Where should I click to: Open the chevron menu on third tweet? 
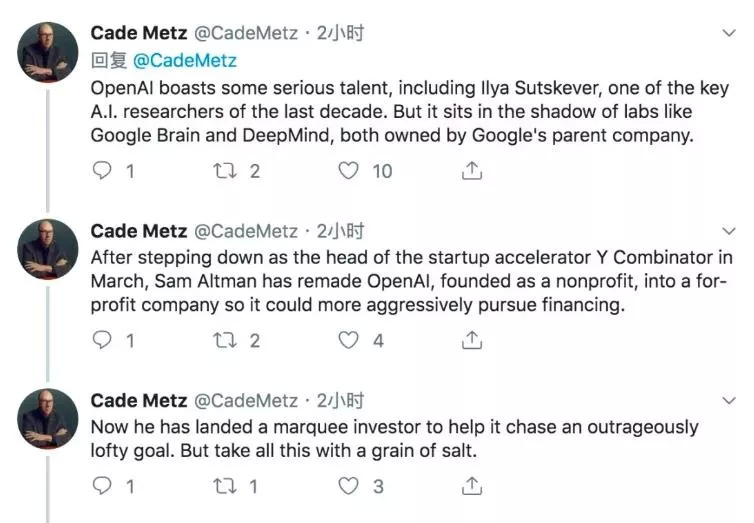[728, 401]
